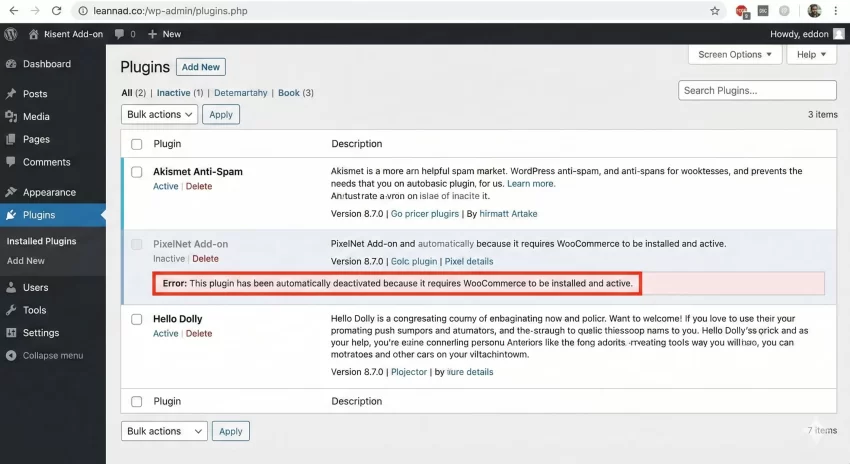
Task: Delete the PixelNet Add-on plugin
Action: pyautogui.click(x=205, y=259)
